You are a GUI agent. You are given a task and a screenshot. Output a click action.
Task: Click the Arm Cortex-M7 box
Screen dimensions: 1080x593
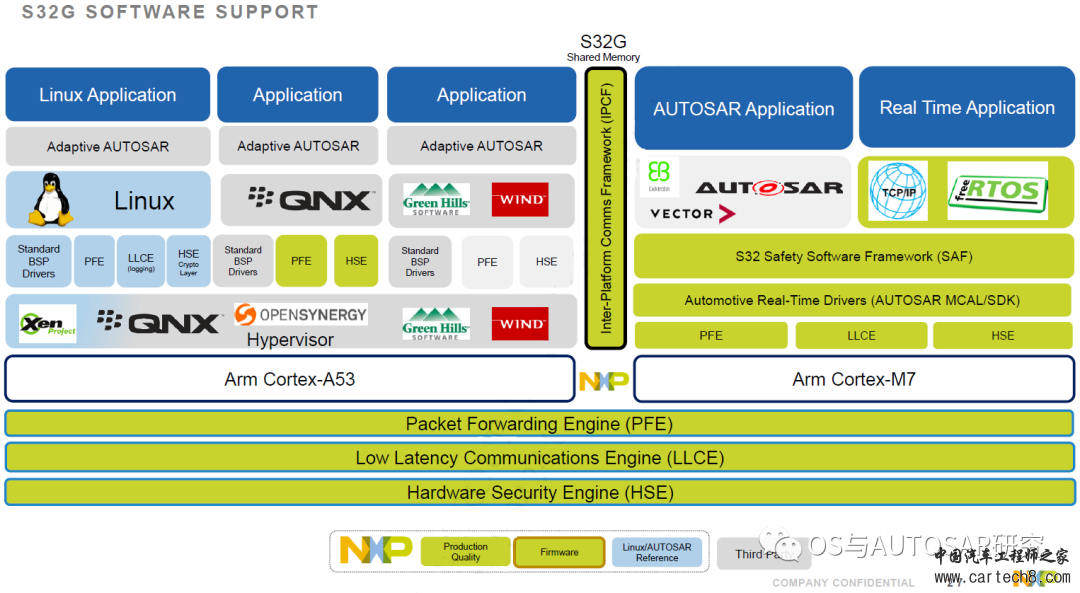tap(854, 379)
